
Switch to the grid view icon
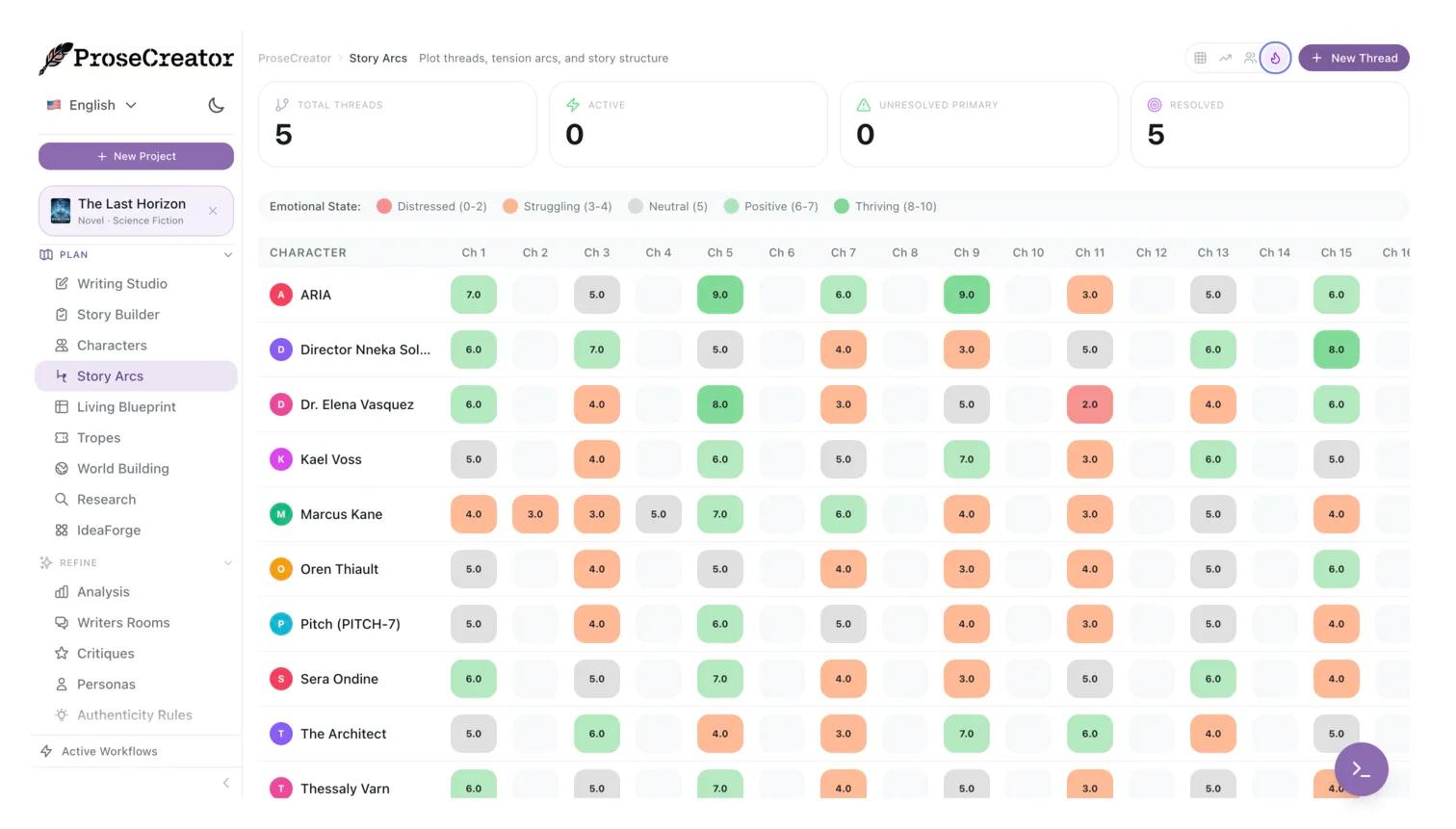[1200, 58]
